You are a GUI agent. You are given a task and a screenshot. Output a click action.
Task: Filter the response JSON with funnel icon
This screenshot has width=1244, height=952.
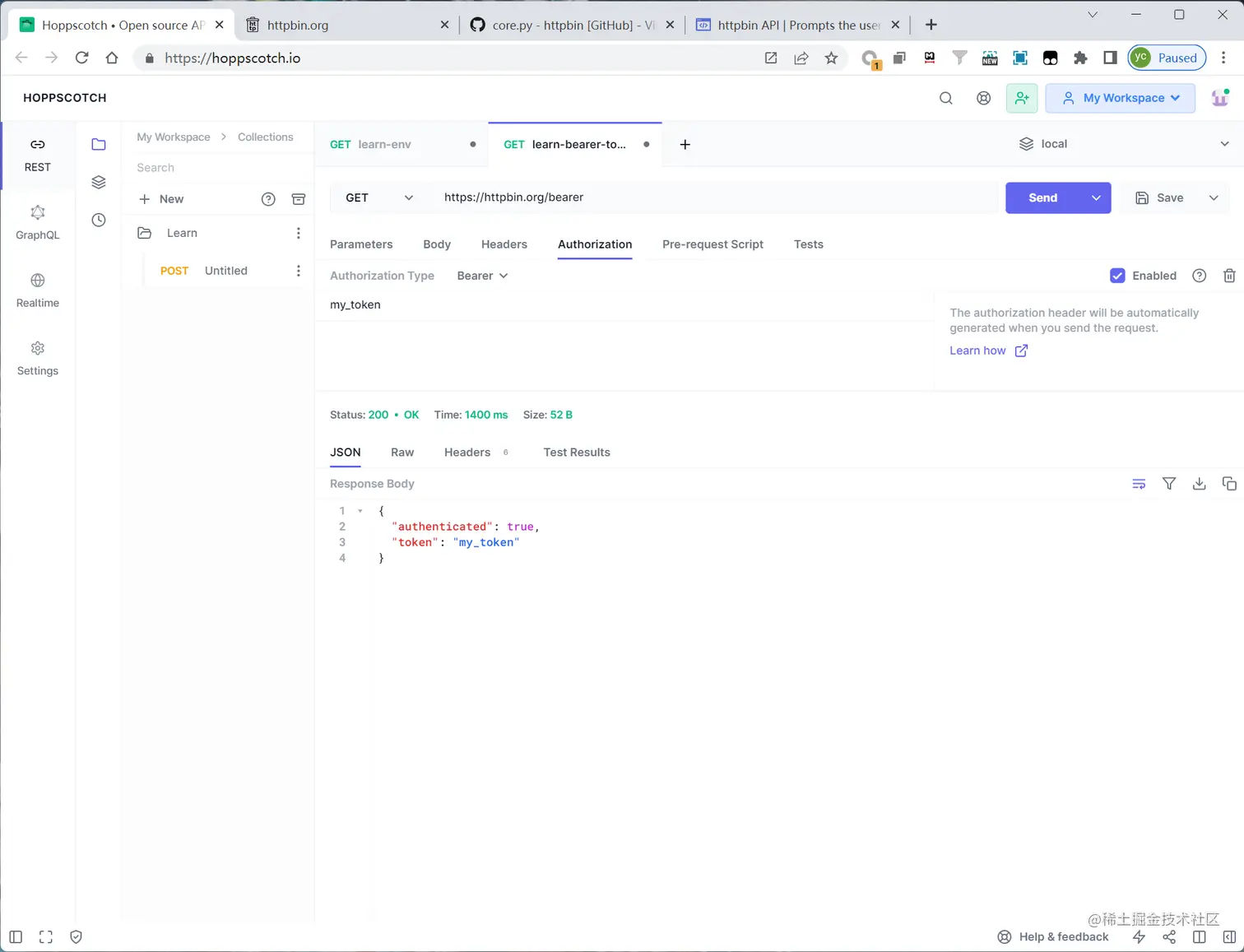pyautogui.click(x=1168, y=483)
